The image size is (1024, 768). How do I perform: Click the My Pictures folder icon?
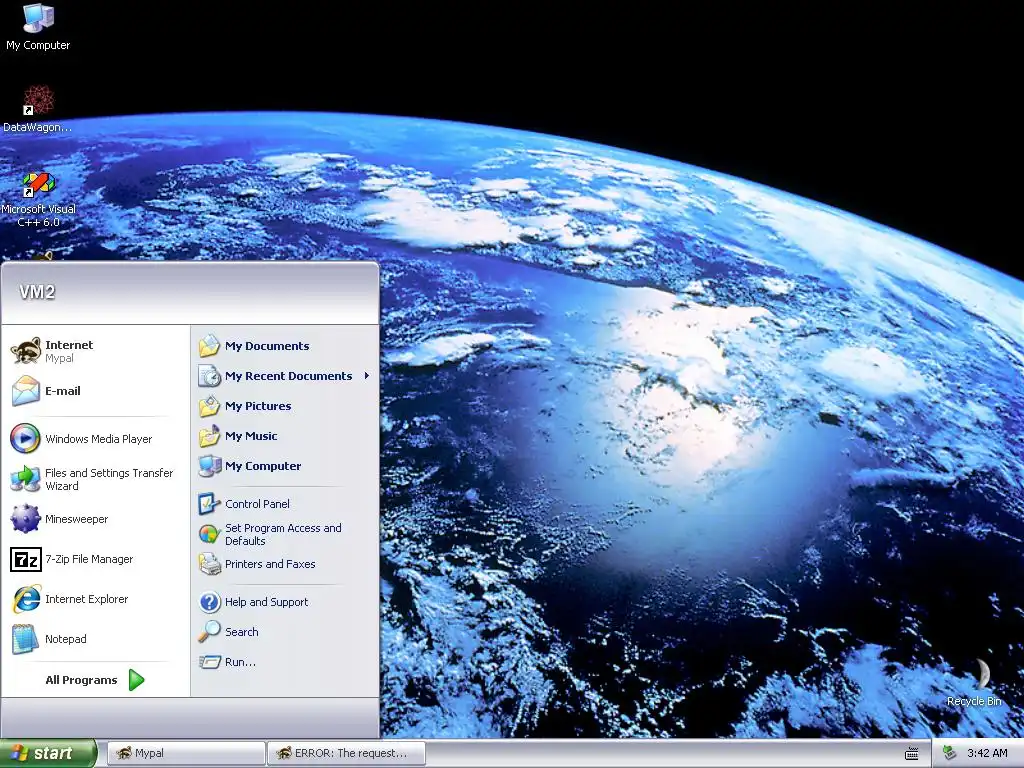point(210,406)
